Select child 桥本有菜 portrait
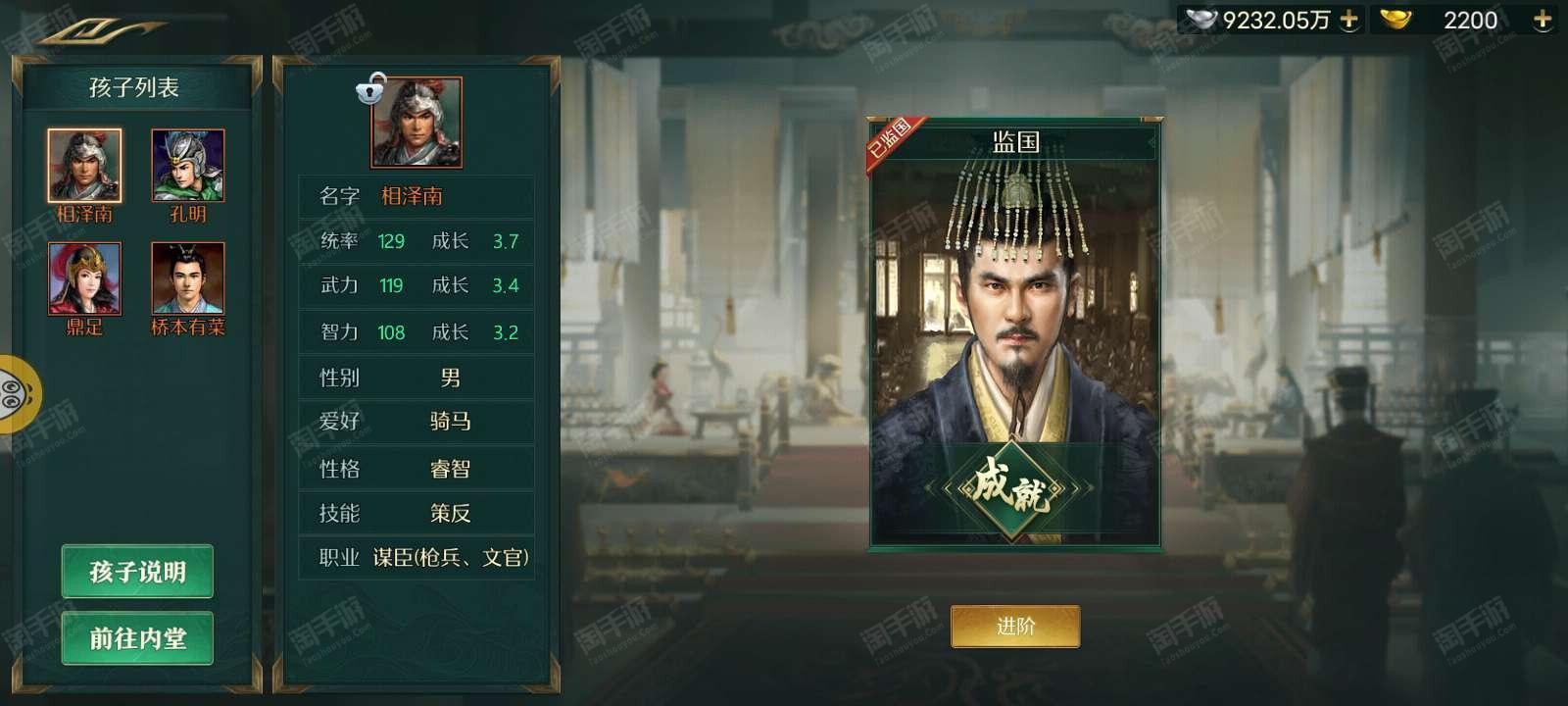 (188, 278)
